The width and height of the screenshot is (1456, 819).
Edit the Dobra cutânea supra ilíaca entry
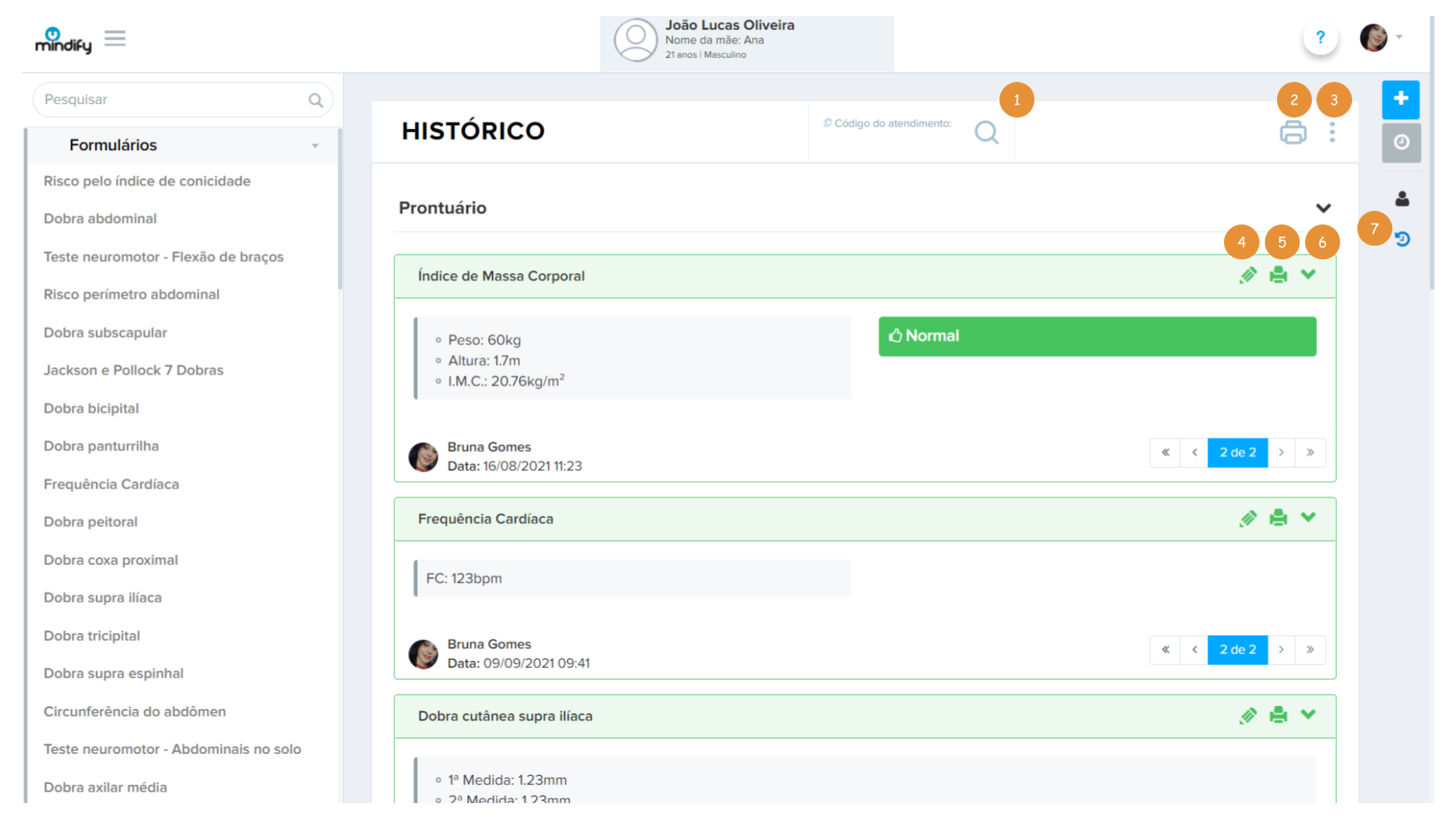click(1247, 715)
